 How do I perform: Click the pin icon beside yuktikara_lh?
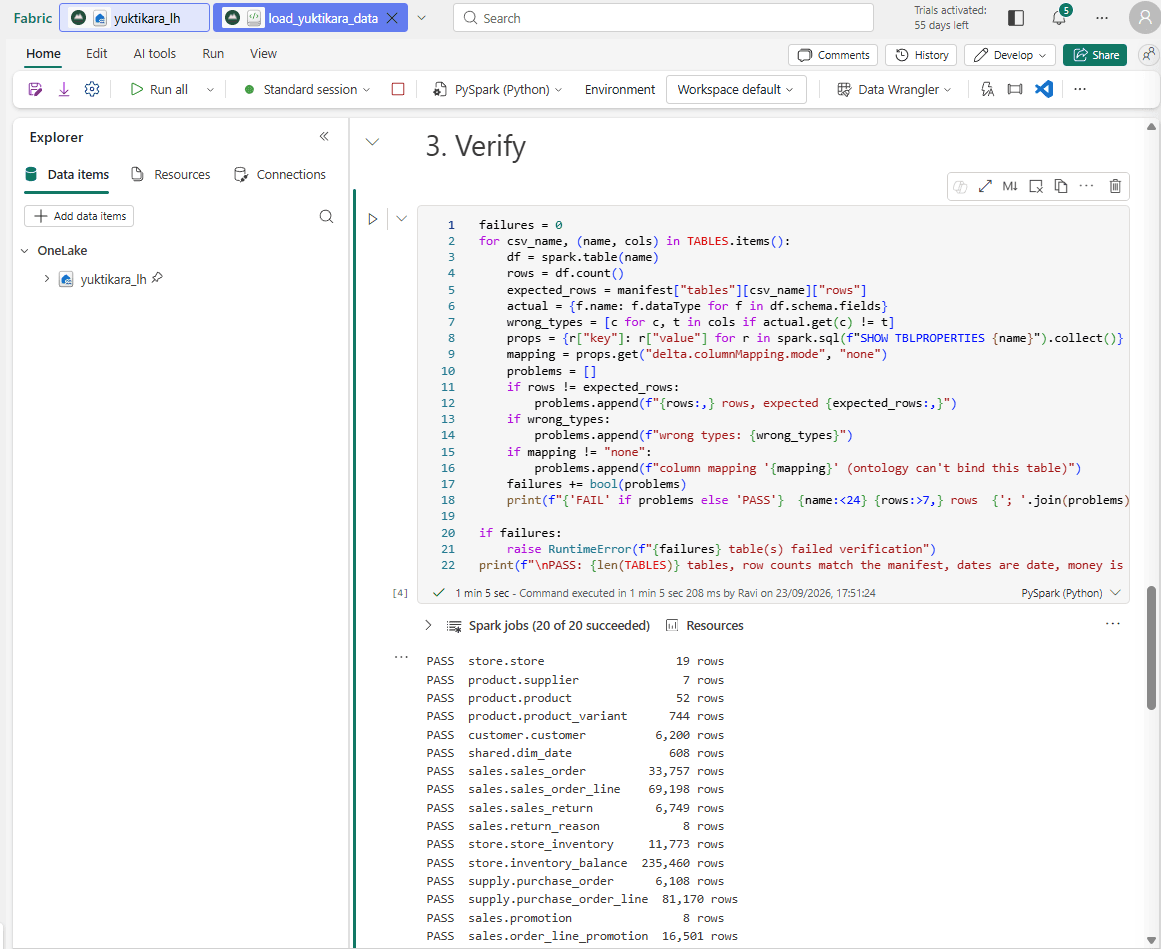tap(157, 278)
